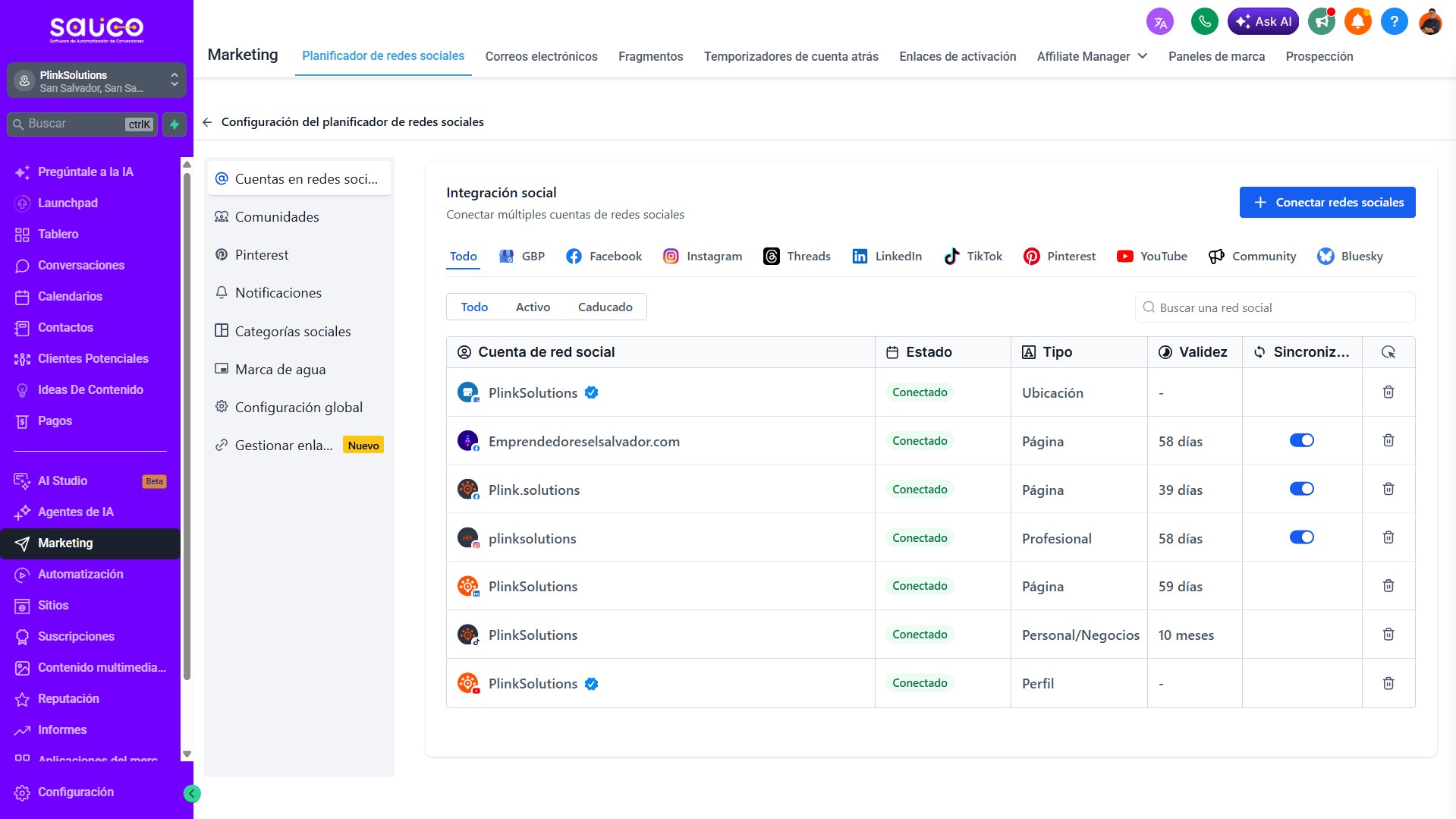This screenshot has height=819, width=1456.
Task: Open Contactos in sidebar
Action: click(65, 328)
